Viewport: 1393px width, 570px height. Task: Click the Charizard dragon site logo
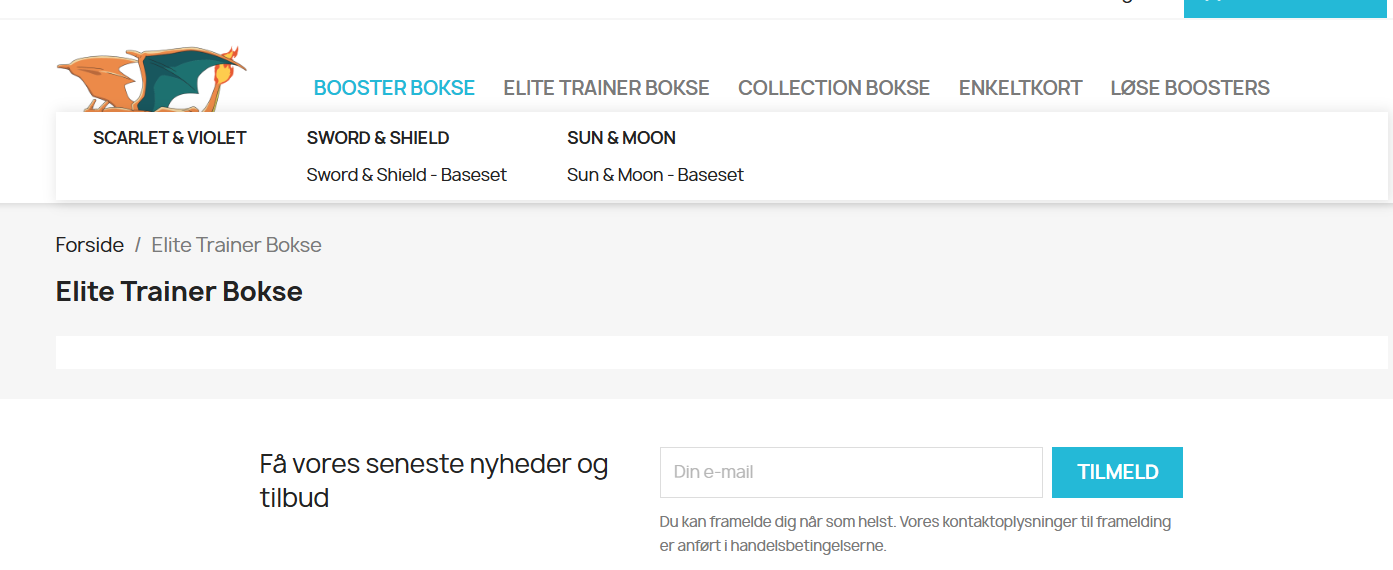coord(152,79)
